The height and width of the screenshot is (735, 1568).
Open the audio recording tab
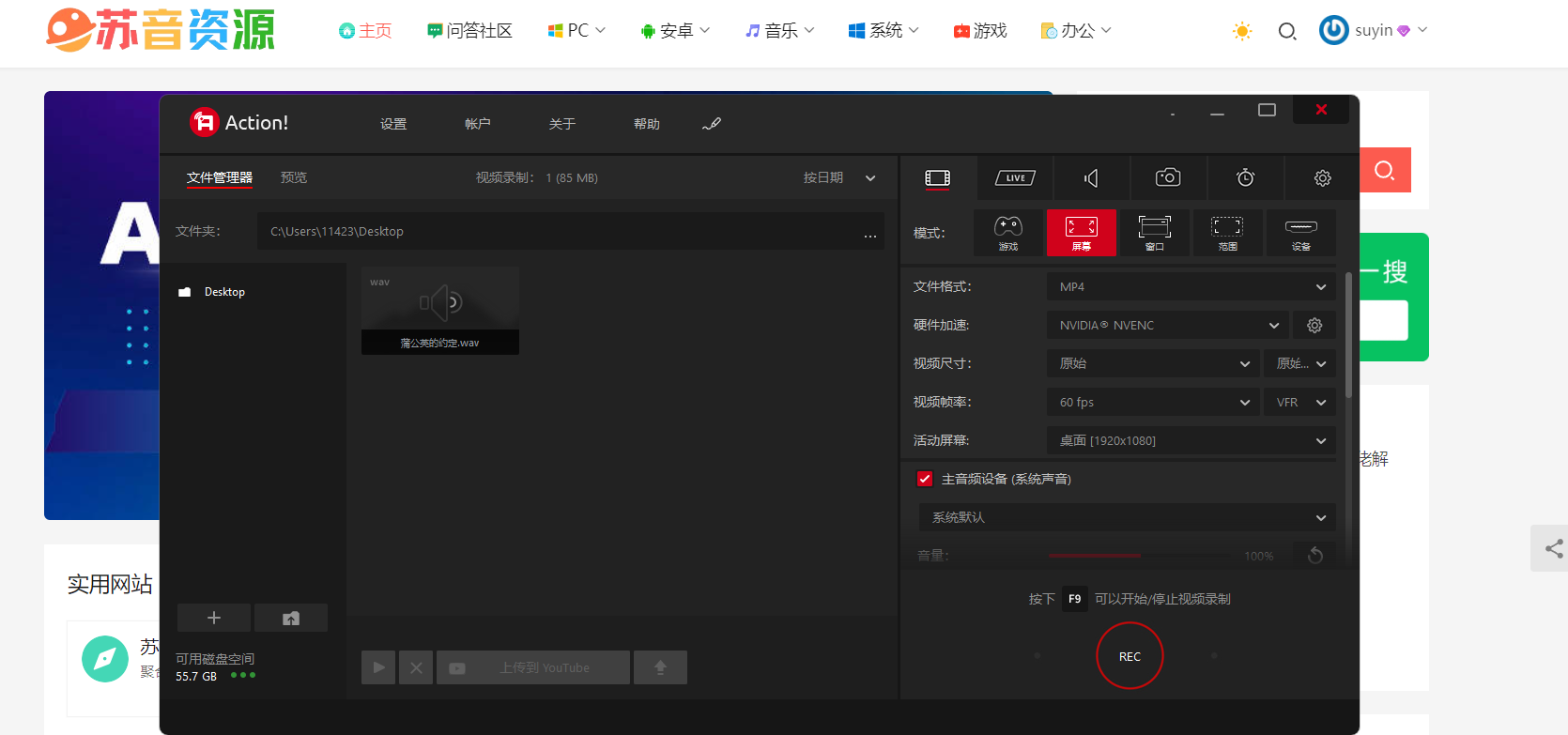(1091, 177)
